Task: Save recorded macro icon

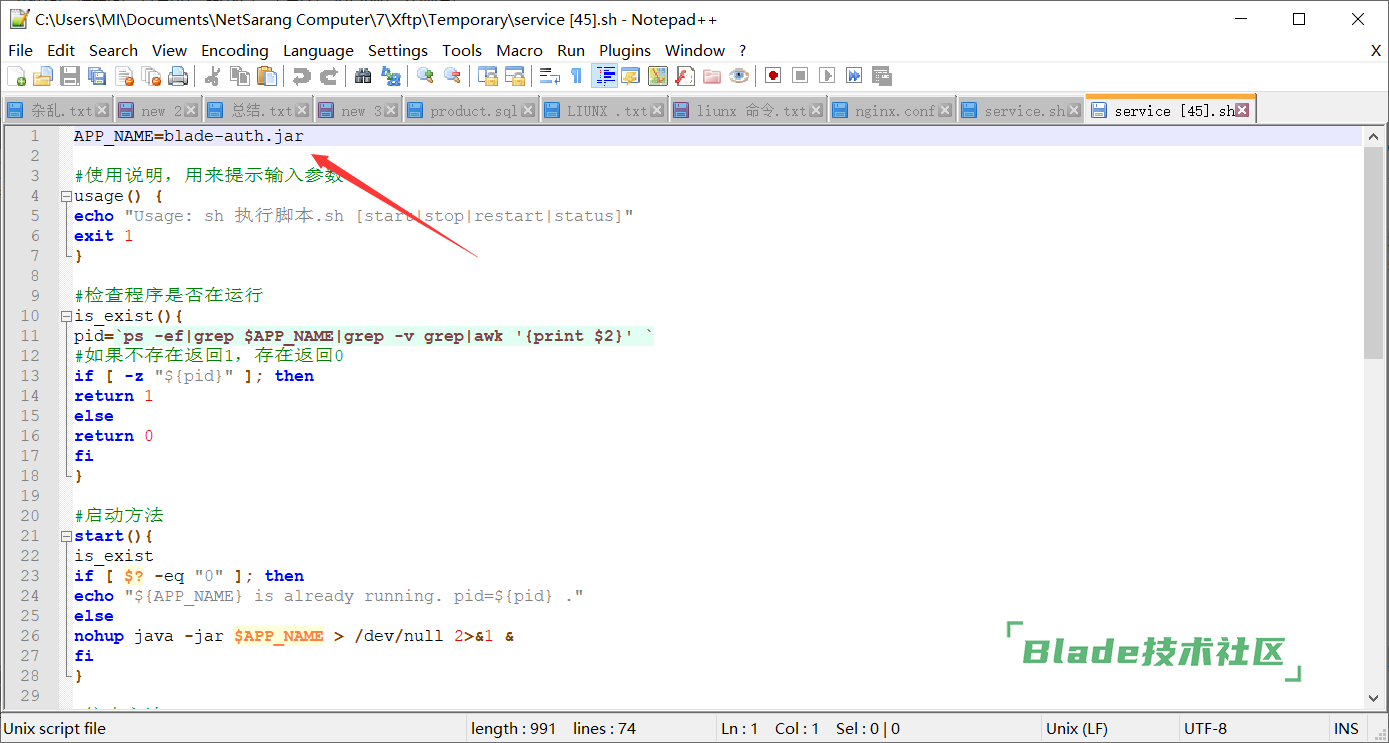Action: click(881, 76)
